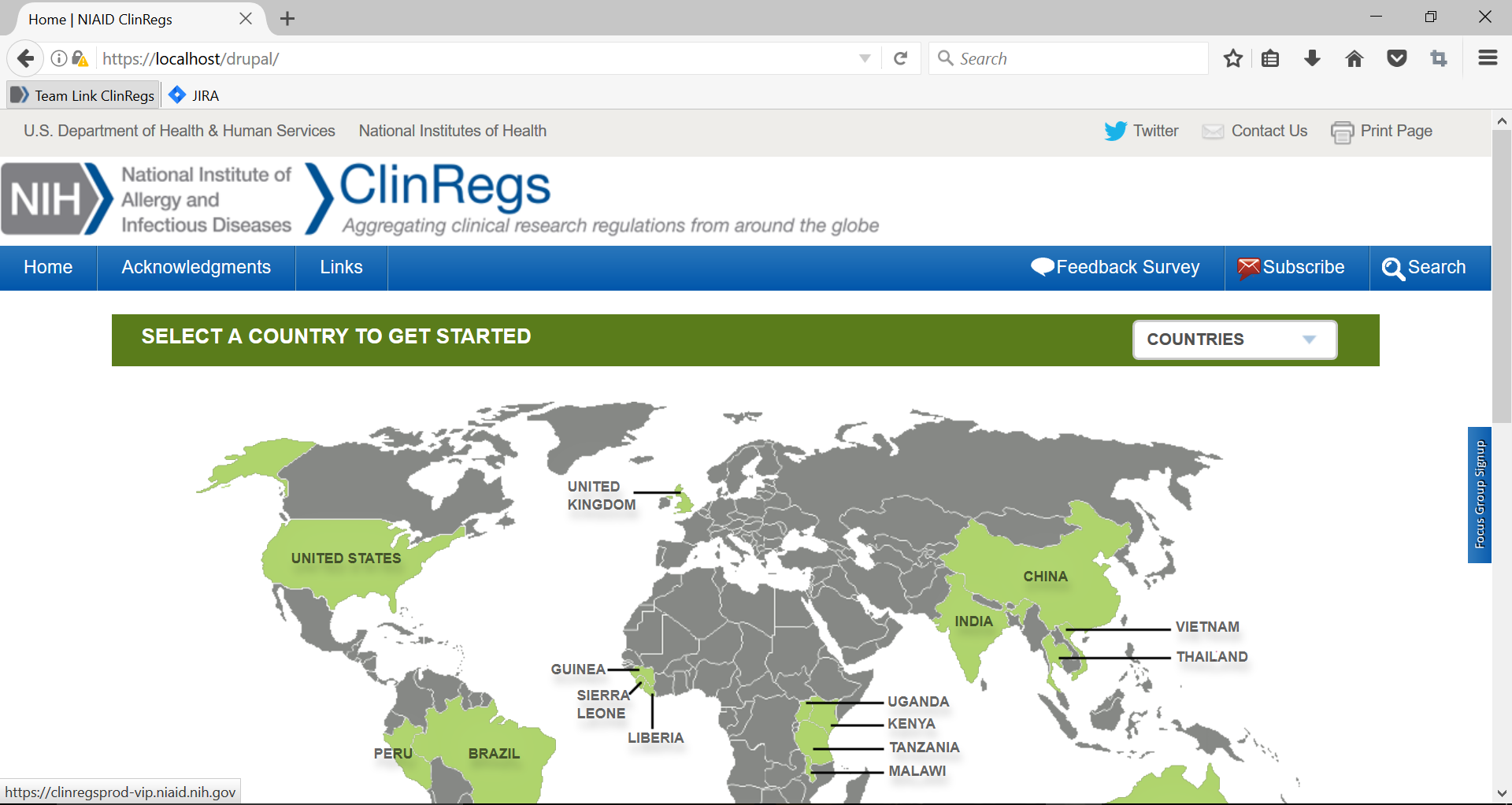Select BRAZIL on the map
The width and height of the screenshot is (1512, 805).
[x=494, y=754]
